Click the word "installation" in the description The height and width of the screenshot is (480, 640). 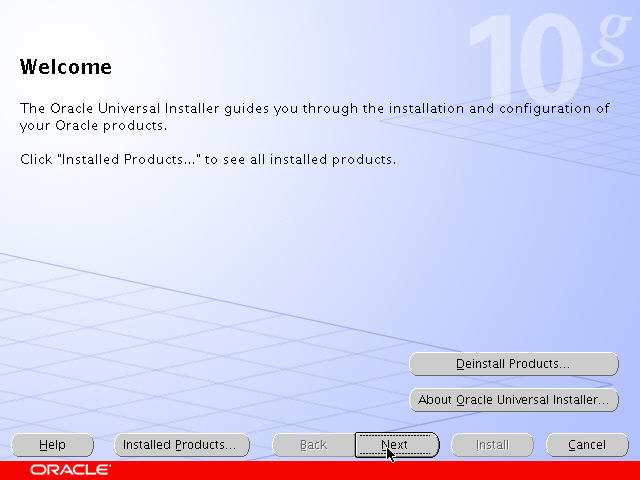(x=426, y=109)
